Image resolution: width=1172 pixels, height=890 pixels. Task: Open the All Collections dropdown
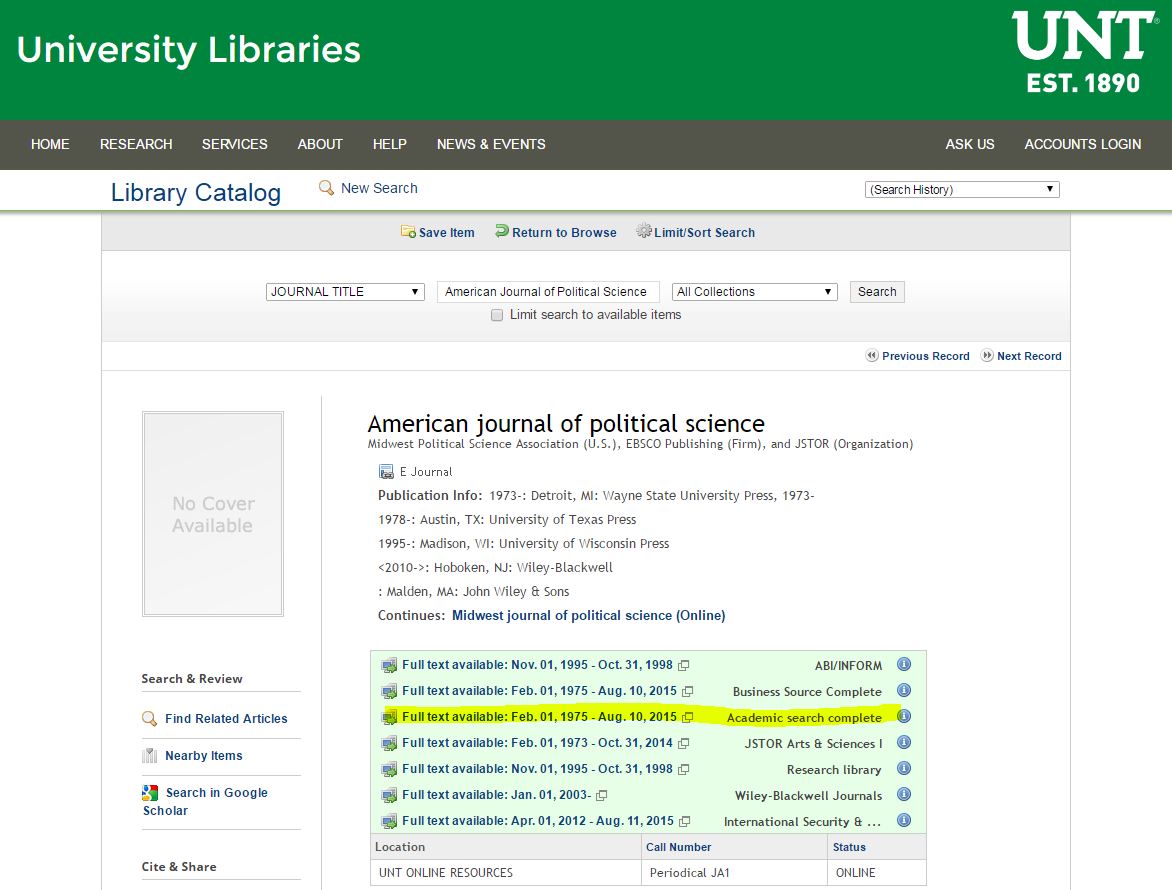(755, 291)
